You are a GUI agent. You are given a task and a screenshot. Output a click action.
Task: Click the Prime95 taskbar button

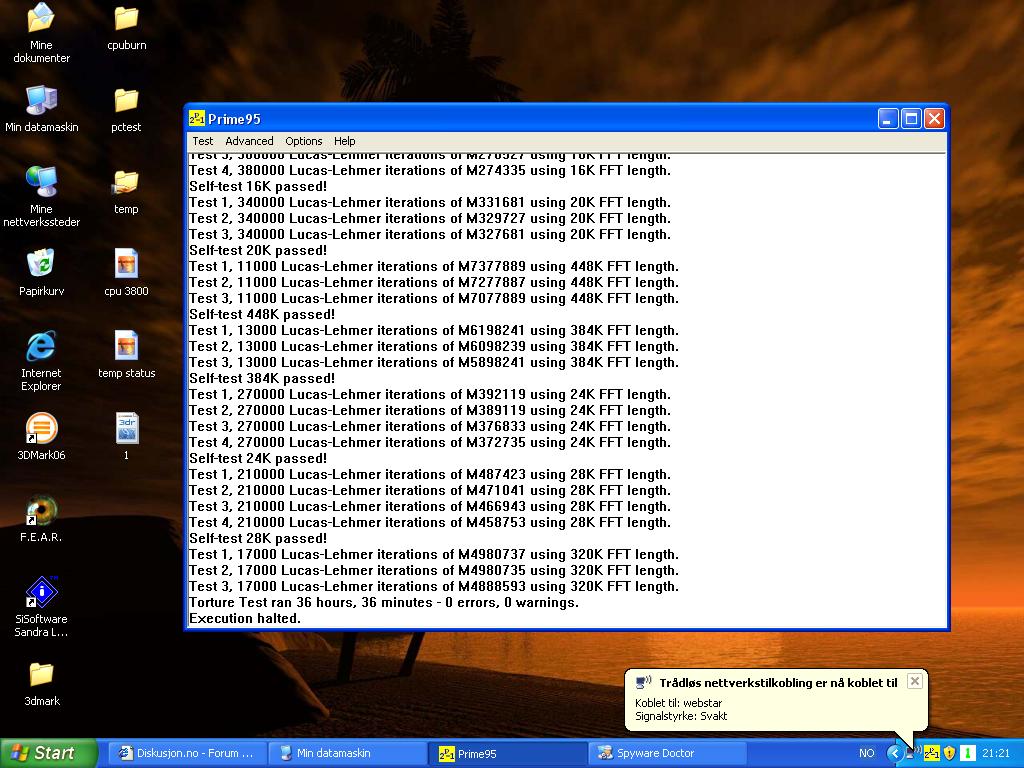[x=508, y=753]
